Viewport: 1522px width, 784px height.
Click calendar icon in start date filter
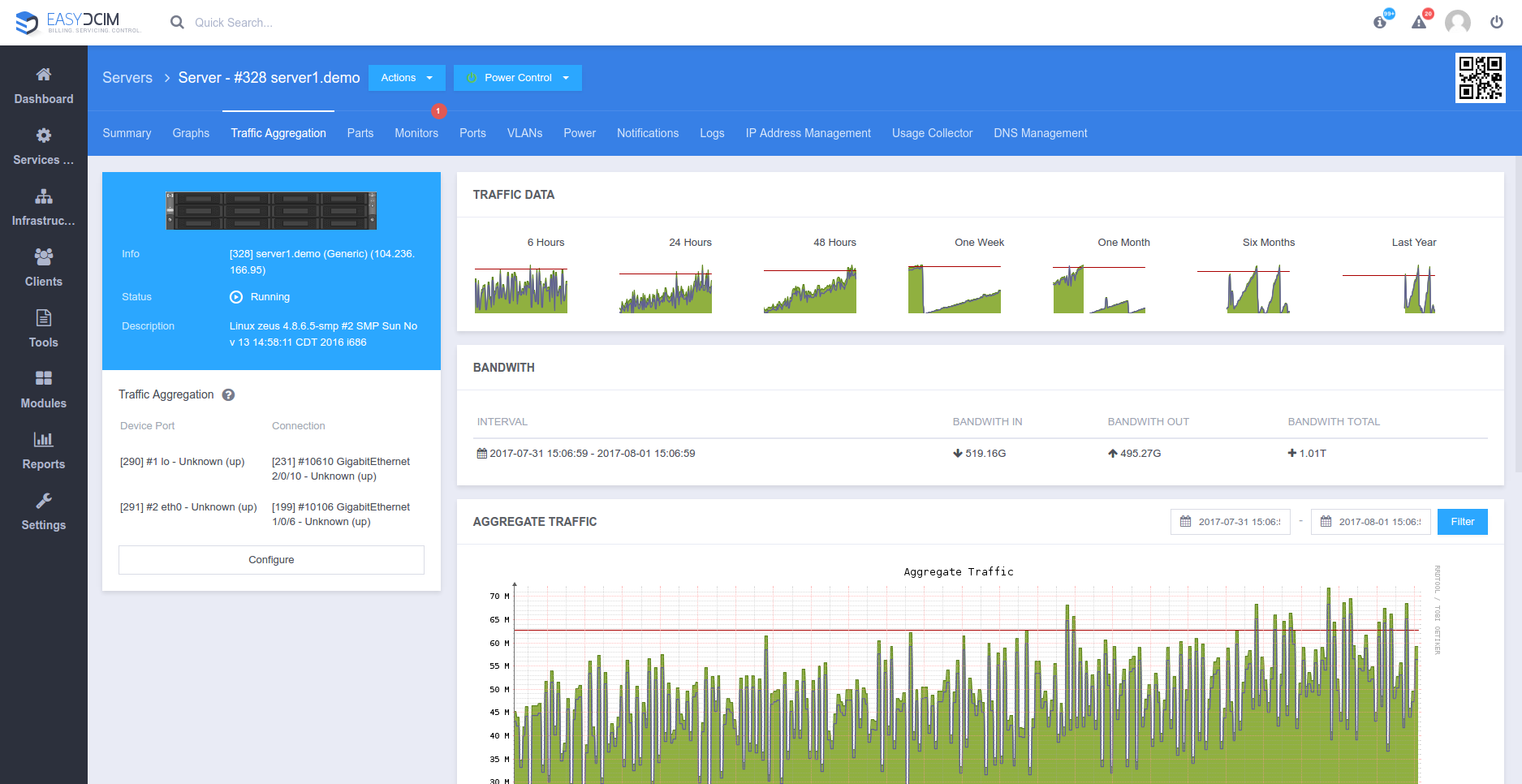click(x=1185, y=522)
